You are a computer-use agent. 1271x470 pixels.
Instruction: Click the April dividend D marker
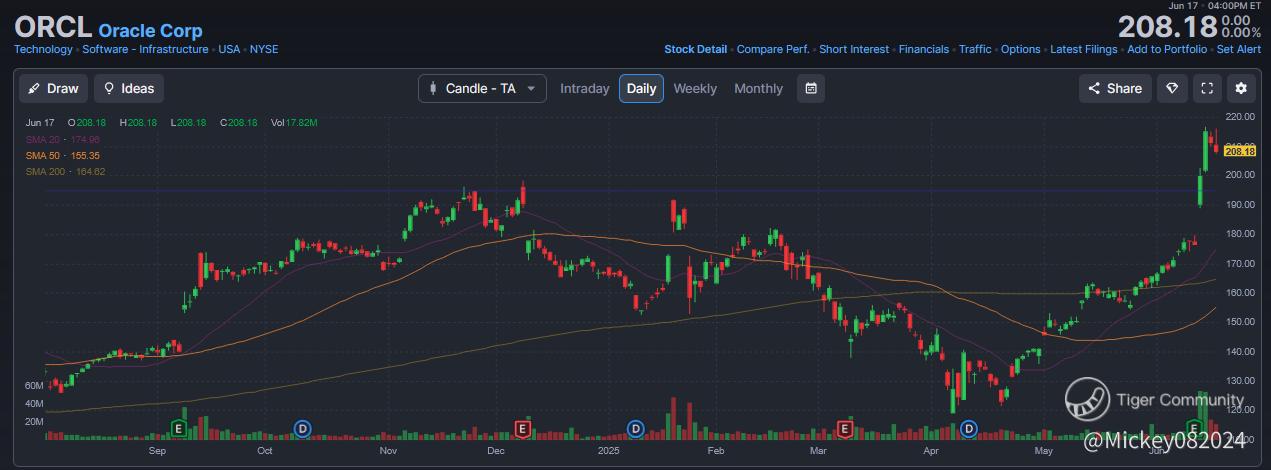tap(968, 428)
